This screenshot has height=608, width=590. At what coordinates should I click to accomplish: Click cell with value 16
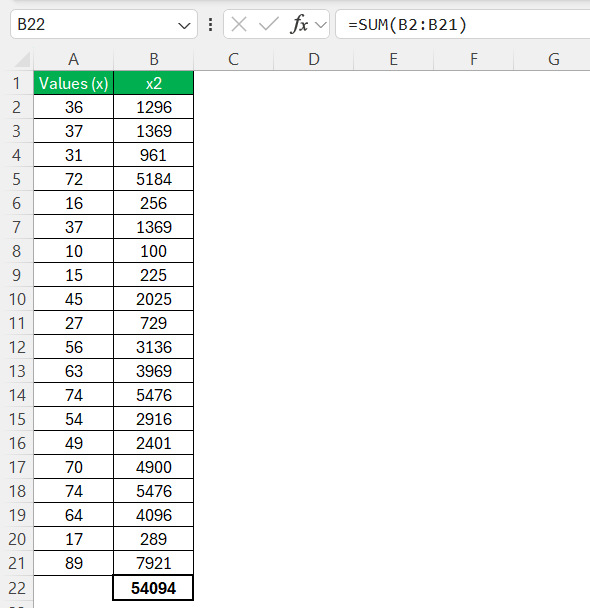click(74, 203)
